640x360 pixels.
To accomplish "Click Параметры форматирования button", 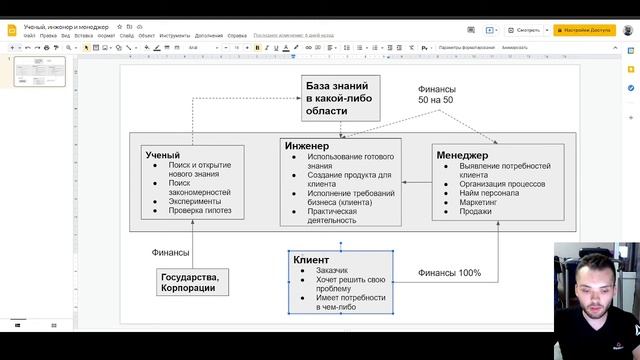I will (x=467, y=48).
